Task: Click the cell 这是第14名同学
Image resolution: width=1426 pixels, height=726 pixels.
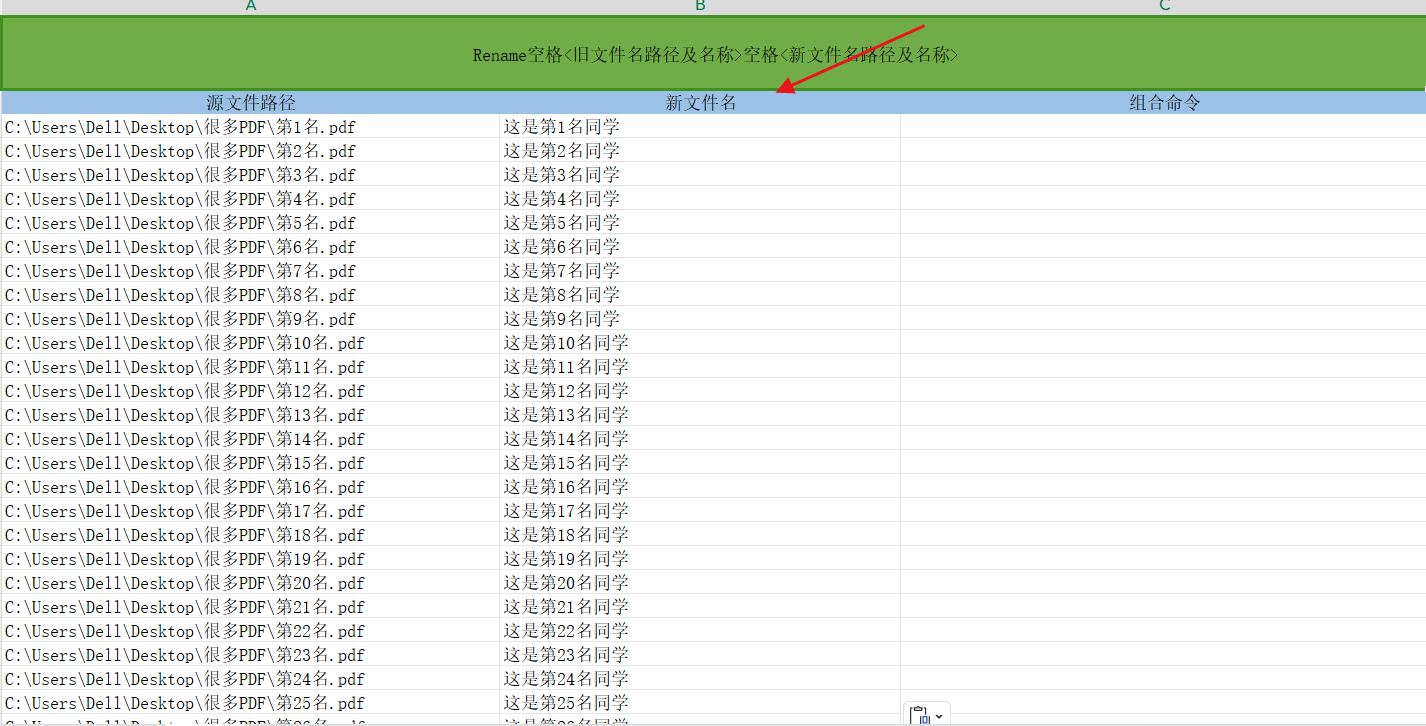Action: [700, 439]
